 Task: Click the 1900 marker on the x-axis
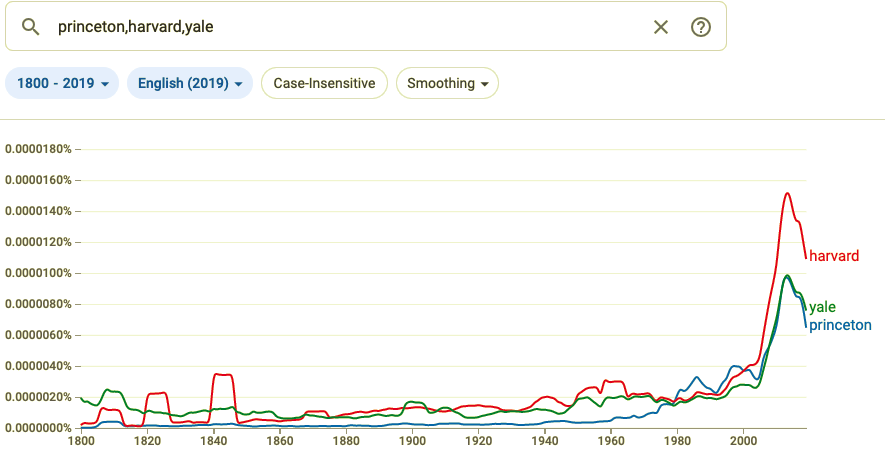click(x=412, y=440)
